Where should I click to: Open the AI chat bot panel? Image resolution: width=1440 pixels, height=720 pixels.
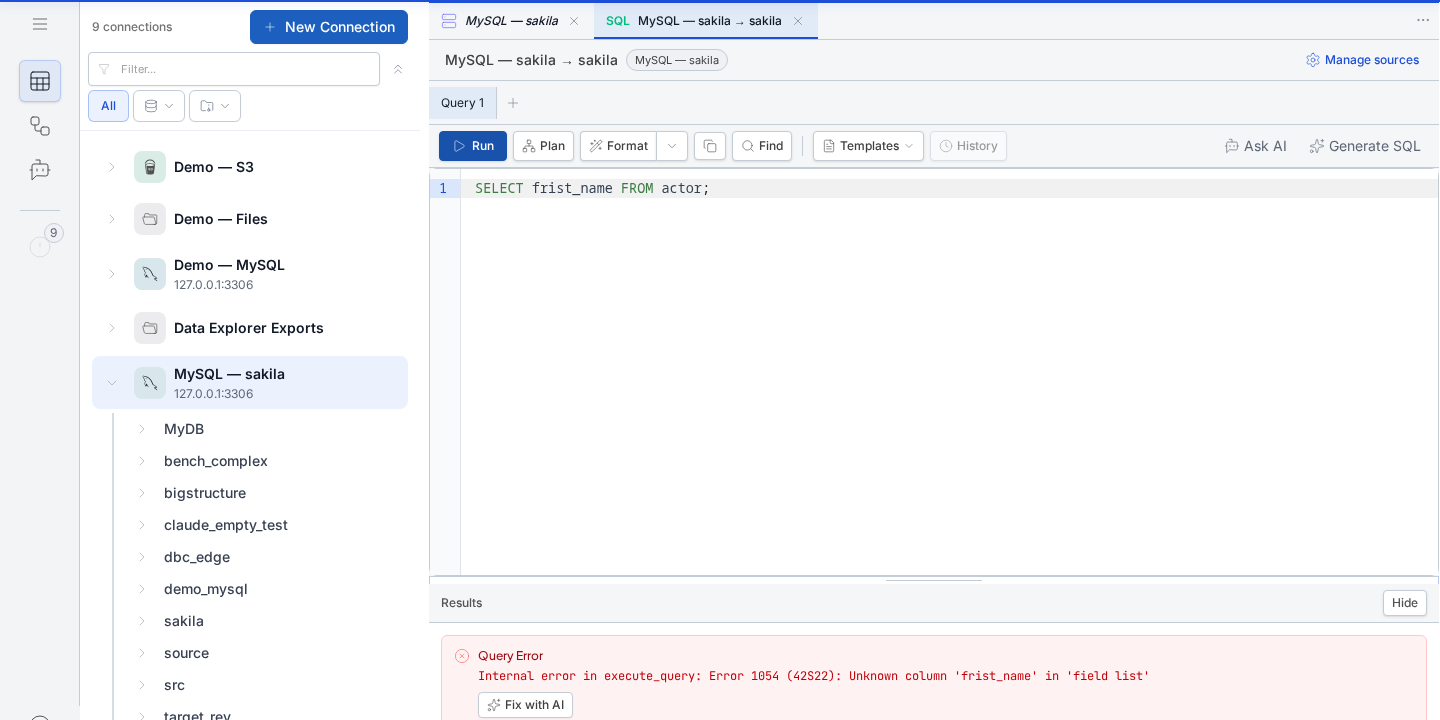coord(40,170)
